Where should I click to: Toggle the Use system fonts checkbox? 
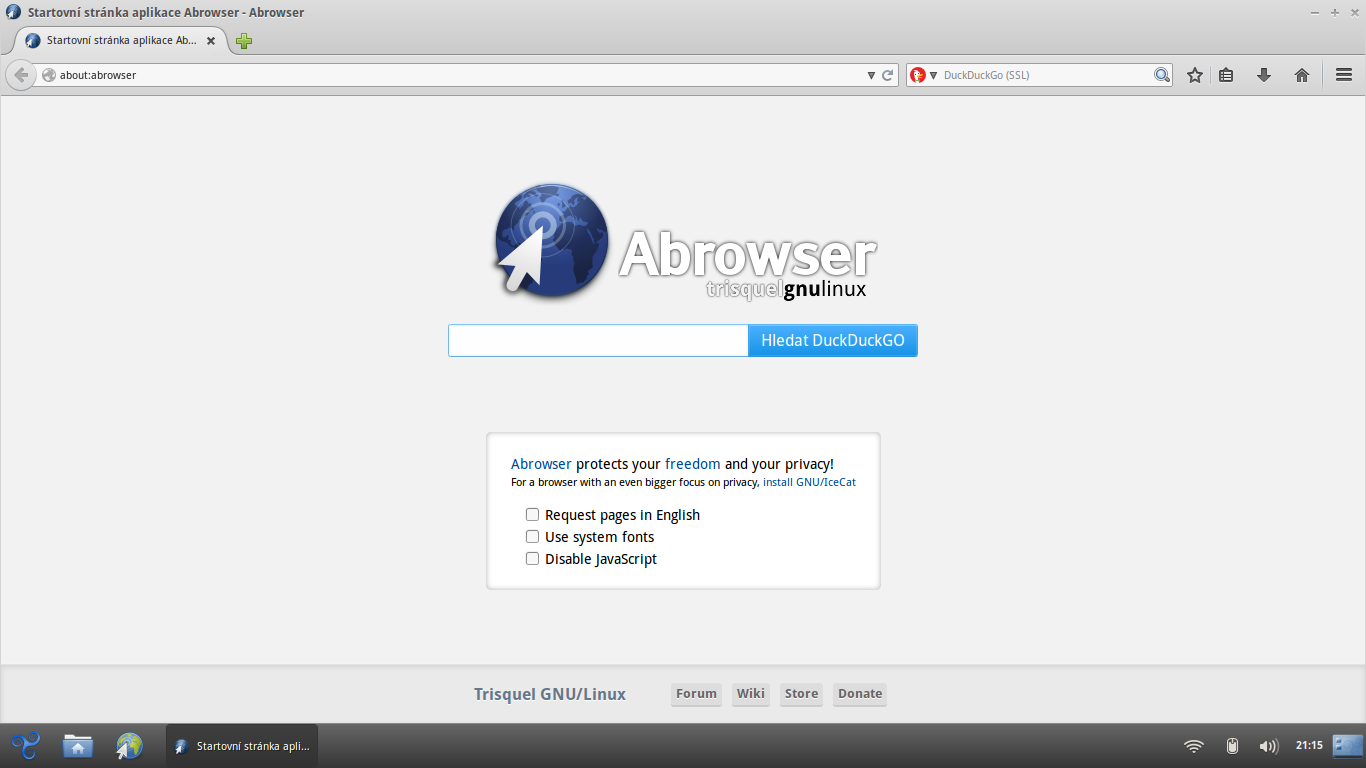click(x=532, y=537)
